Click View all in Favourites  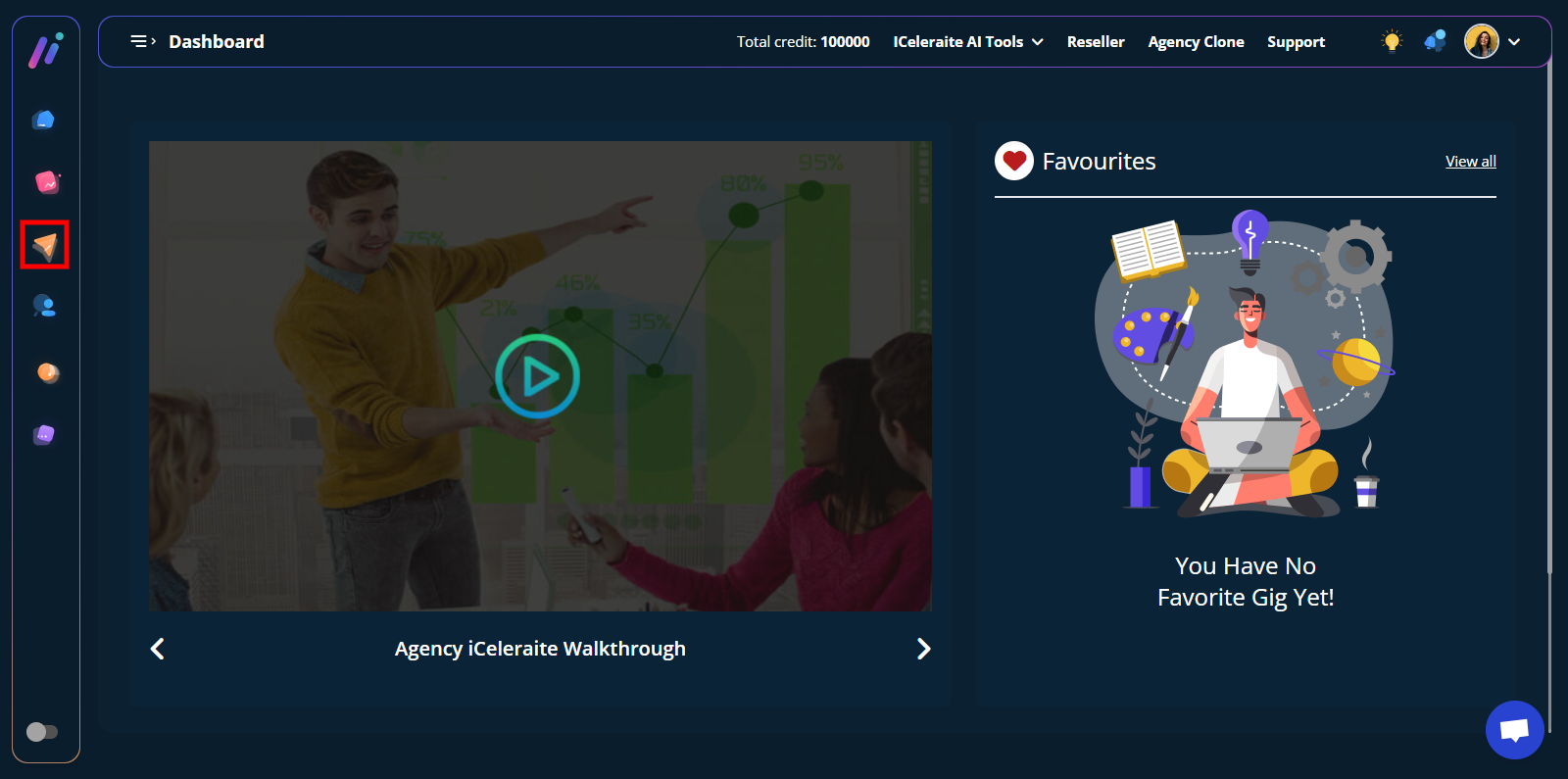[1470, 162]
